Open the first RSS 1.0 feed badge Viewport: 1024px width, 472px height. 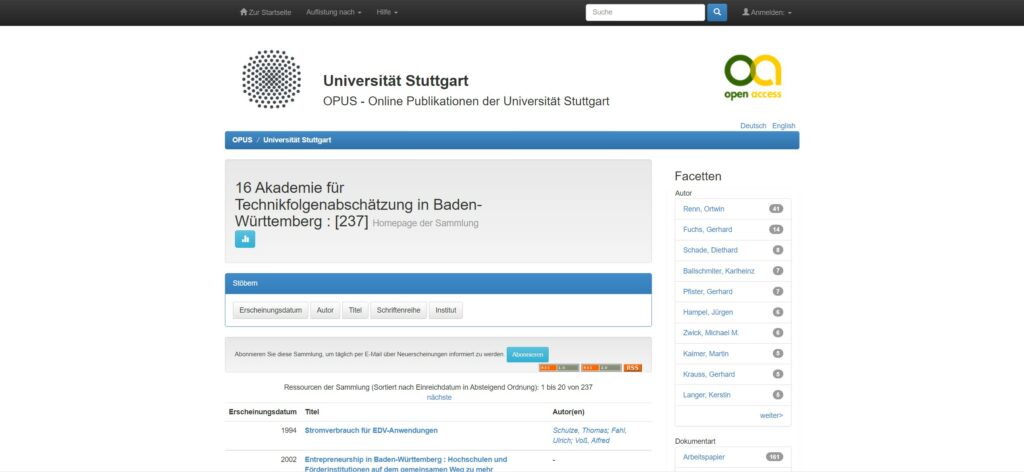[558, 368]
